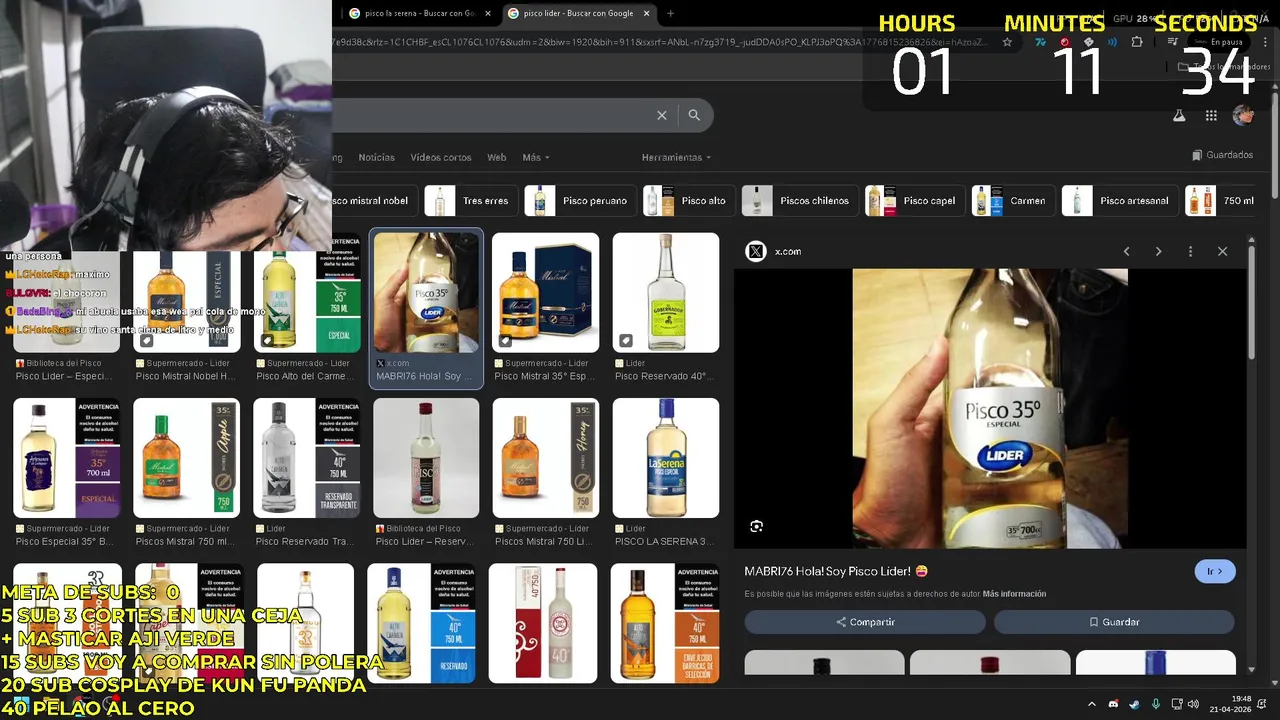Image resolution: width=1280 pixels, height=720 pixels.
Task: Open the volume control in the taskbar
Action: (1194, 704)
